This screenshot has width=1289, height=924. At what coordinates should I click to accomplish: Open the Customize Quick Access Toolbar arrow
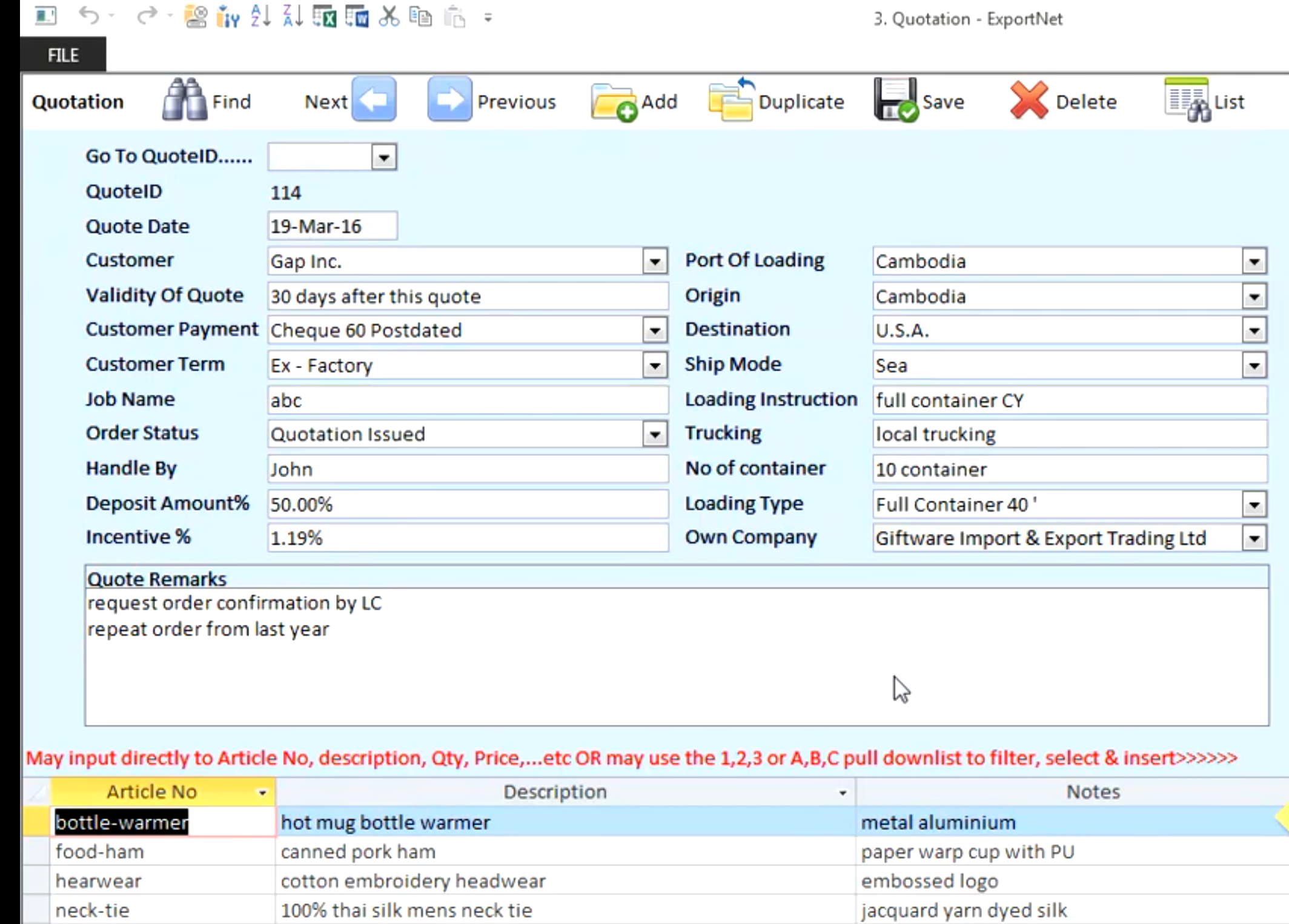(488, 18)
